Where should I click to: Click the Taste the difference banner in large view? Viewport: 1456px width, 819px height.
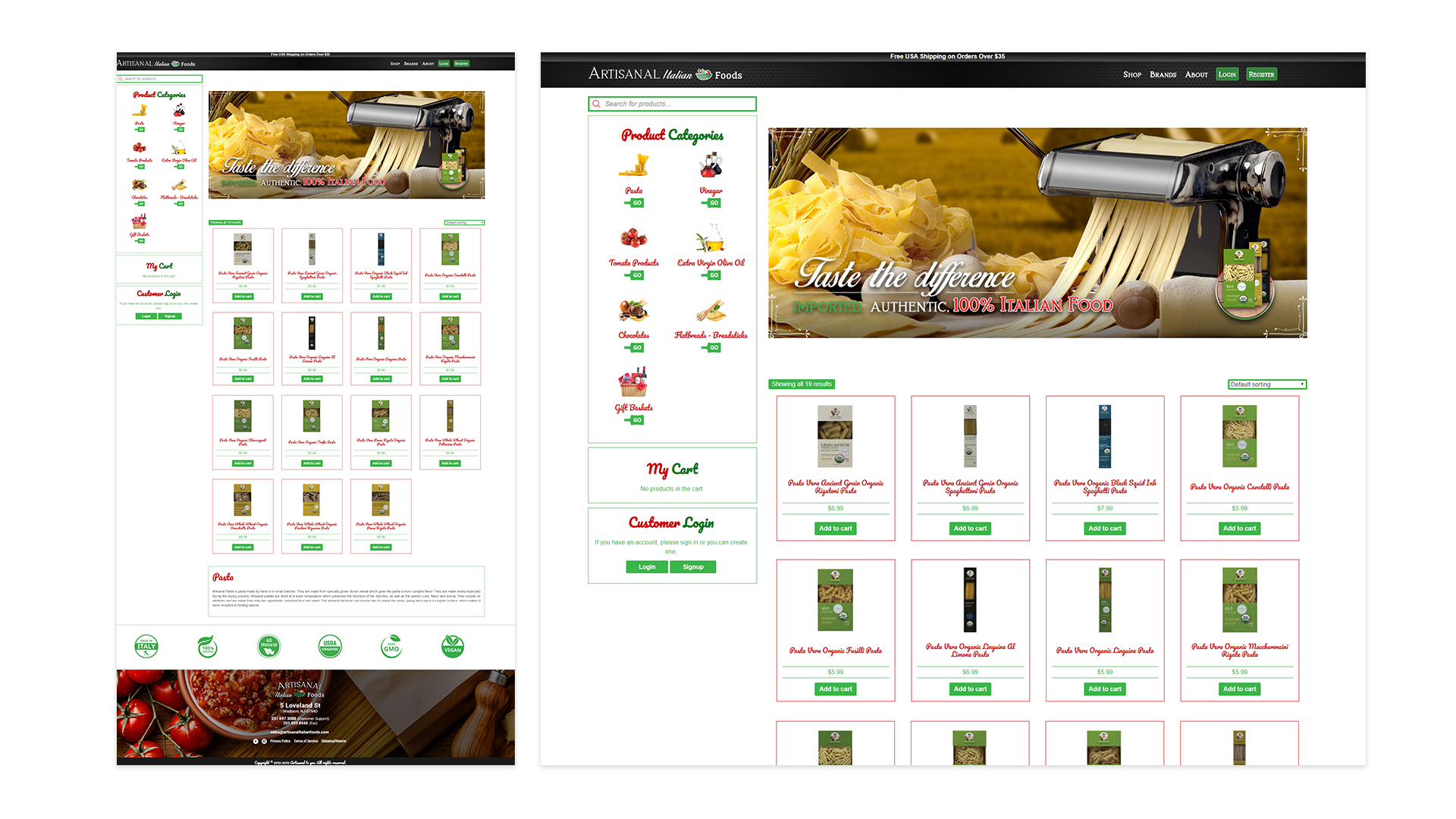tap(1037, 233)
